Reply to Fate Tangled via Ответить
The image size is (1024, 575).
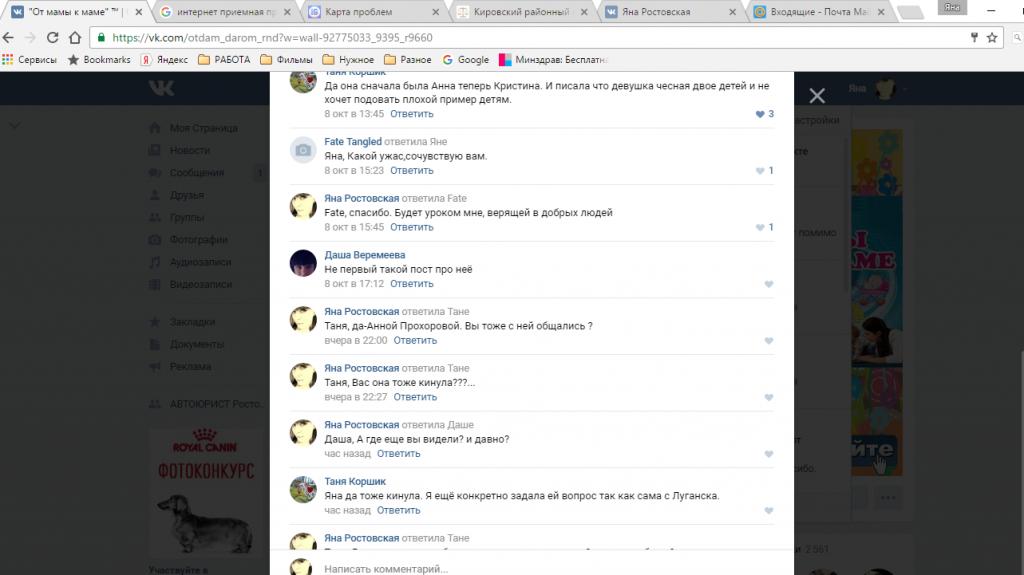(411, 171)
